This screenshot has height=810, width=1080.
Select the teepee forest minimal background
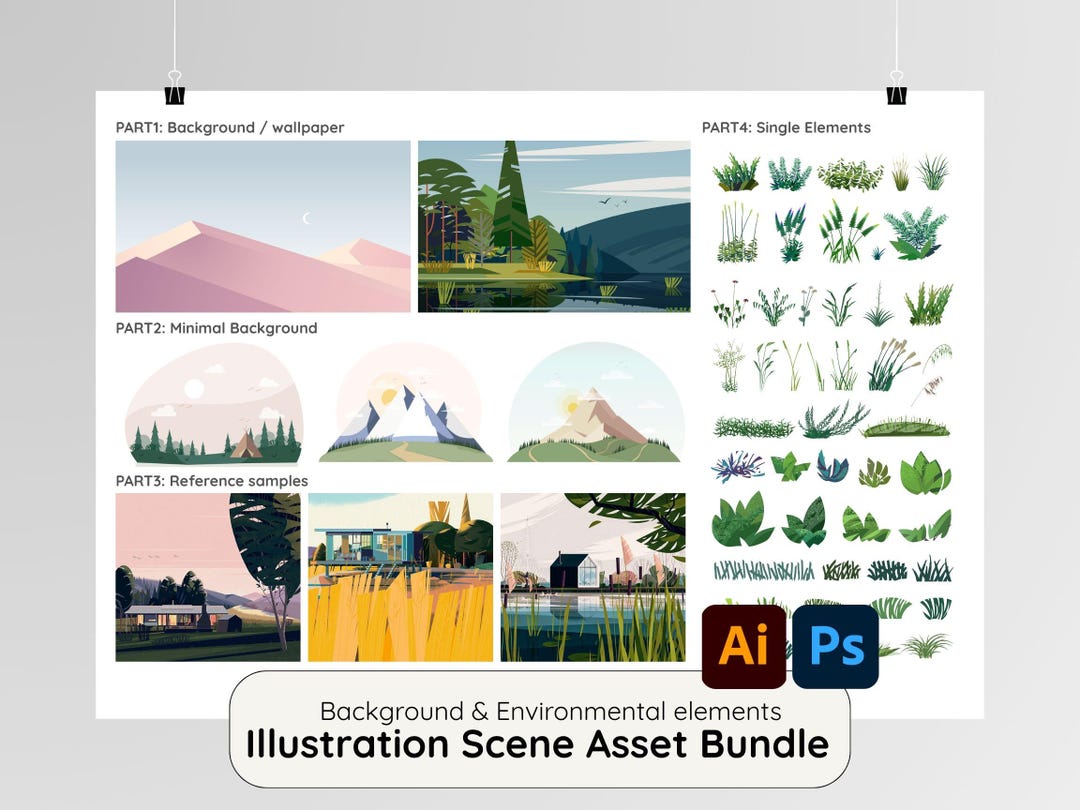214,404
